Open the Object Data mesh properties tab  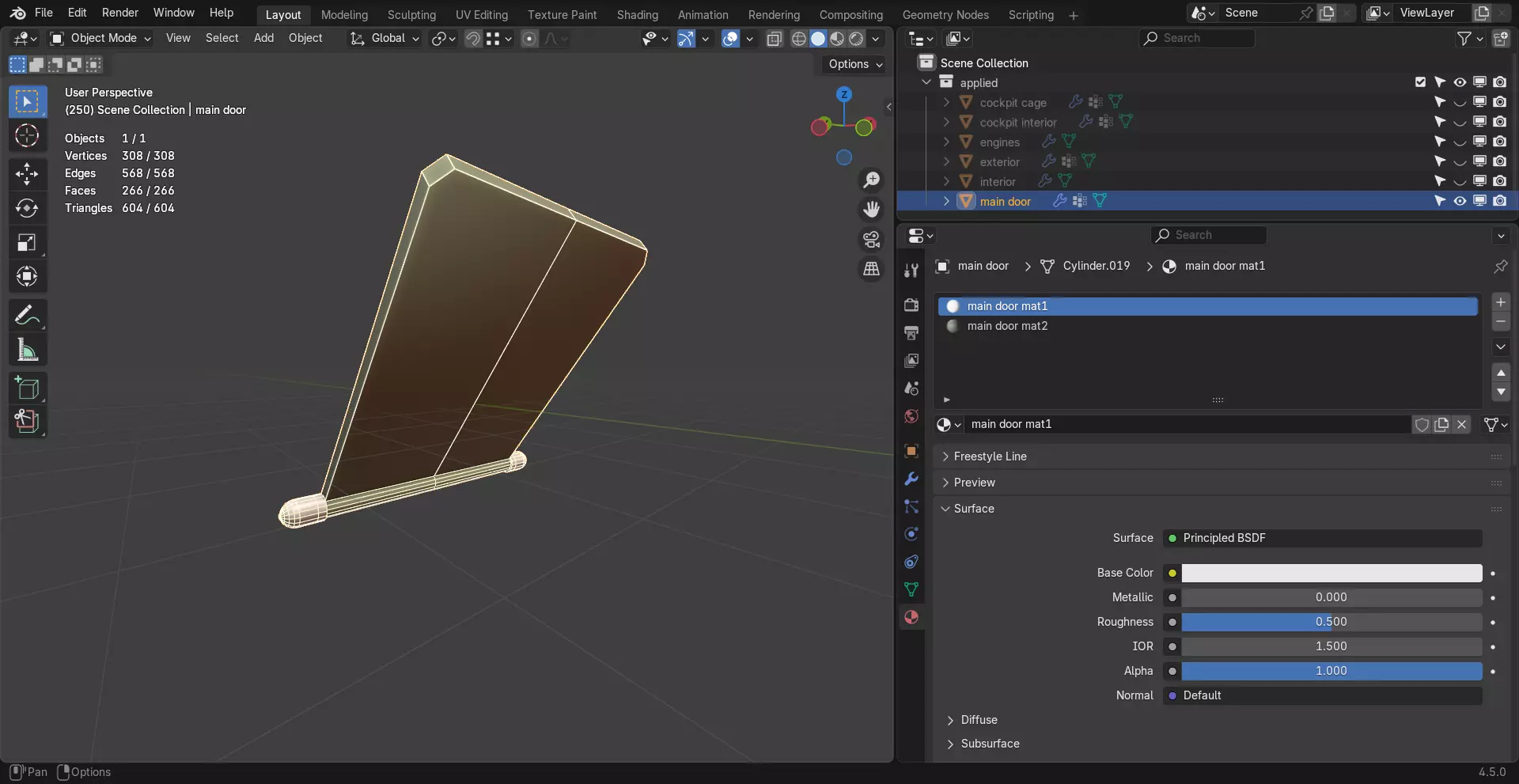911,589
